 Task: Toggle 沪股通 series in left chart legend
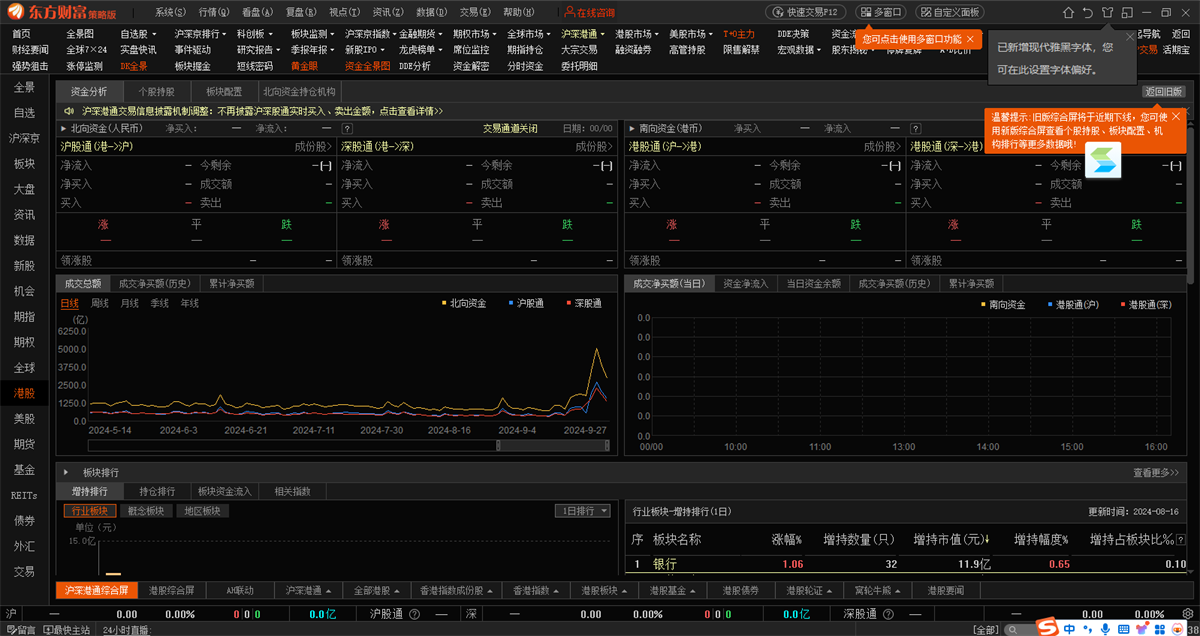[x=524, y=303]
